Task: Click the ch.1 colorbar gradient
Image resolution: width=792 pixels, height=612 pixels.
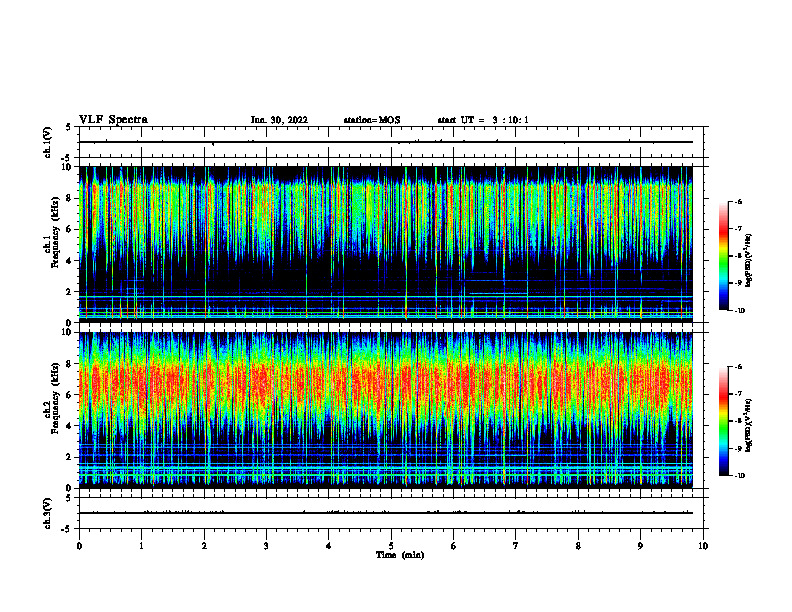Action: pyautogui.click(x=723, y=256)
